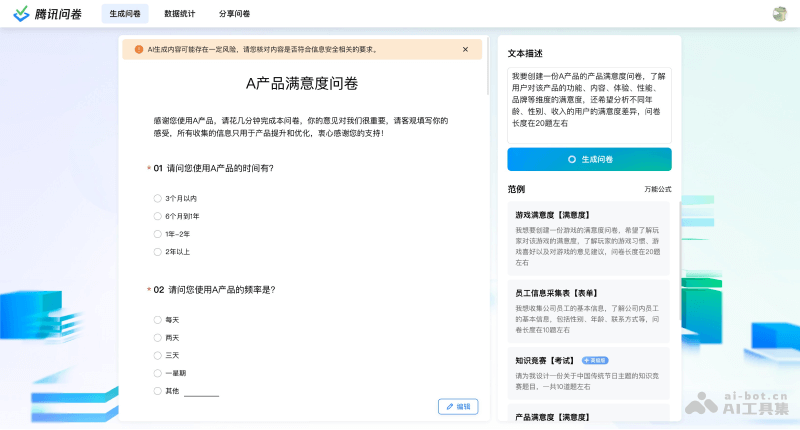This screenshot has height=430, width=800.
Task: Select the 6个月到1年 radio option
Action: (x=157, y=216)
